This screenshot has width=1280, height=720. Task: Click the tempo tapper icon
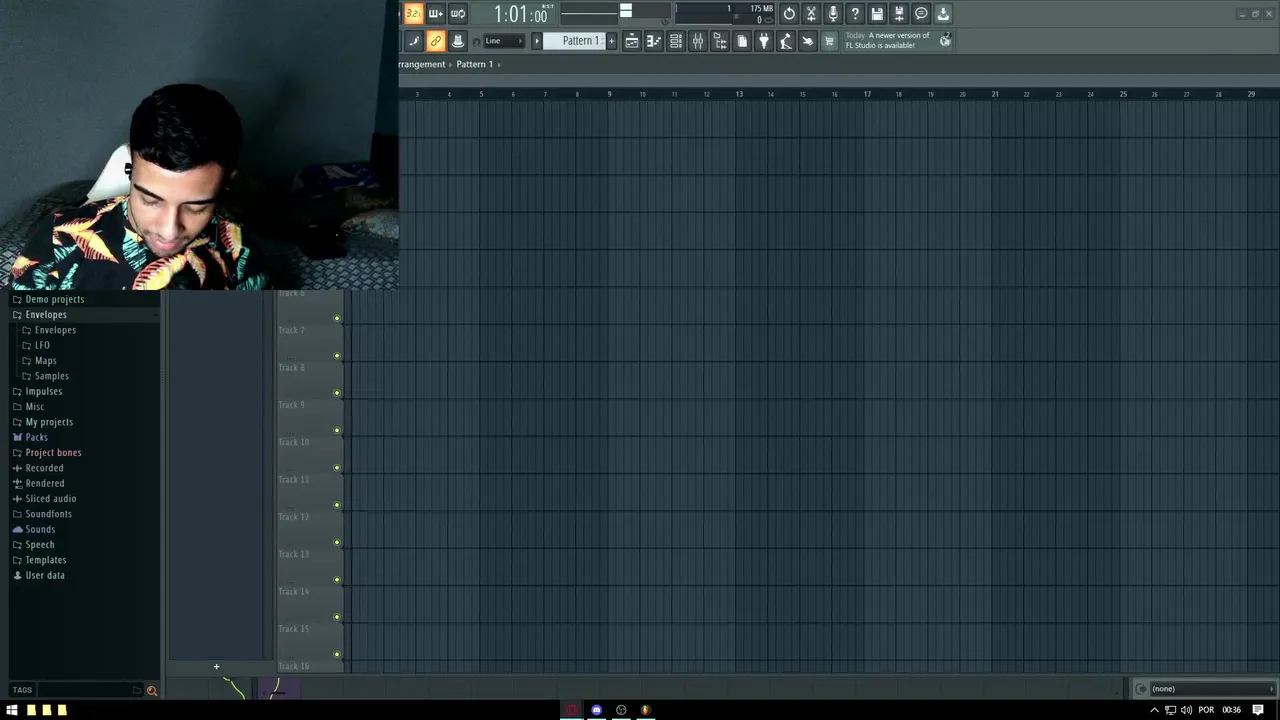[x=785, y=41]
